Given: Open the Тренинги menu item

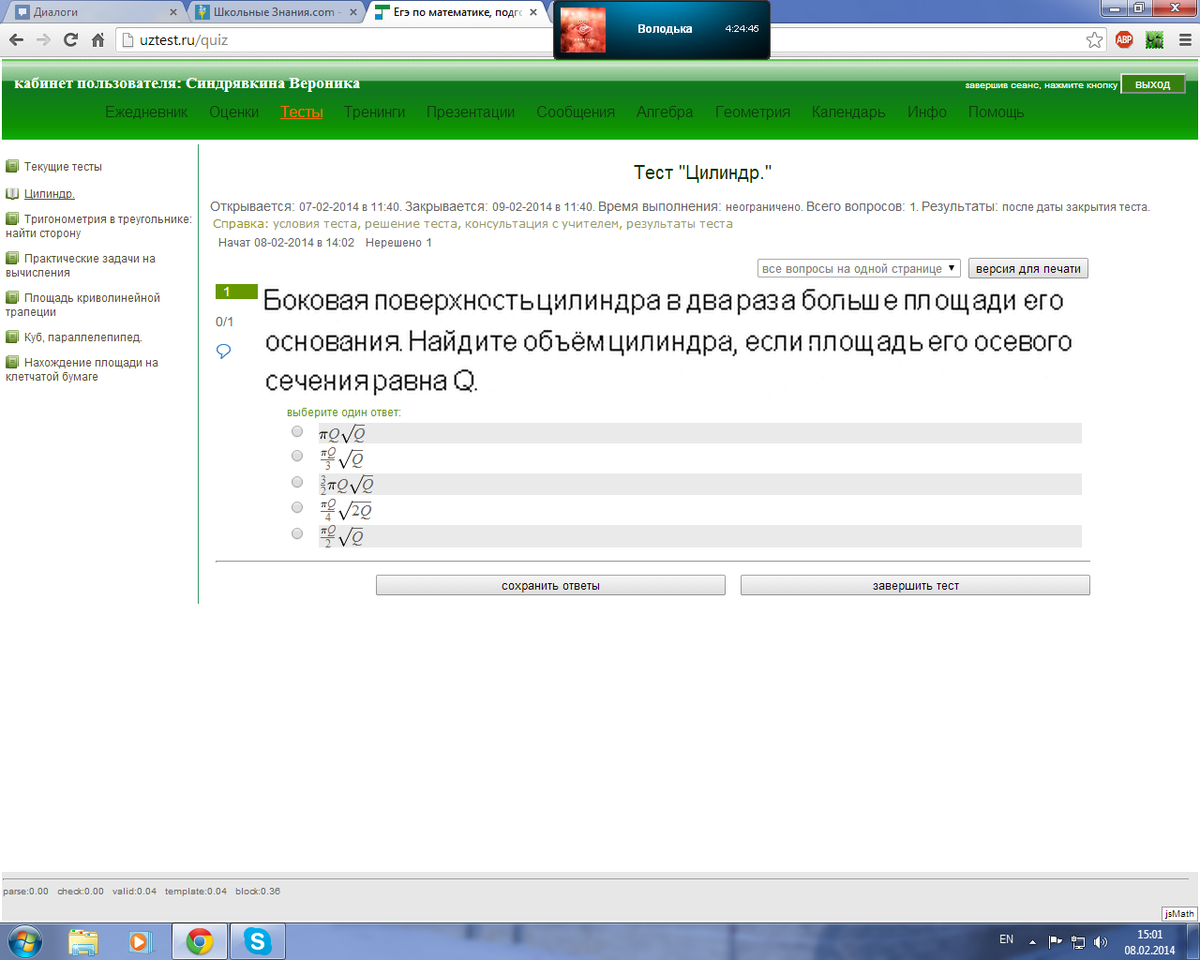Looking at the screenshot, I should [375, 112].
